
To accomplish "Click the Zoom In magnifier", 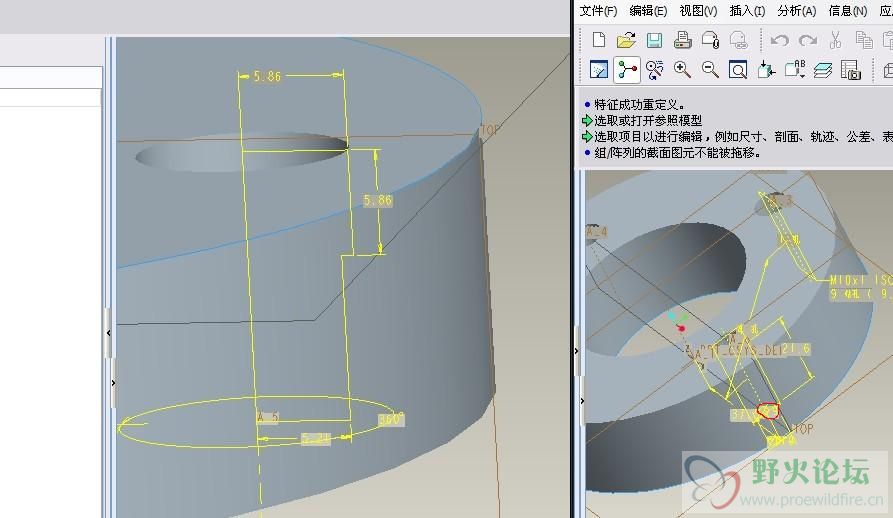I will pos(682,70).
